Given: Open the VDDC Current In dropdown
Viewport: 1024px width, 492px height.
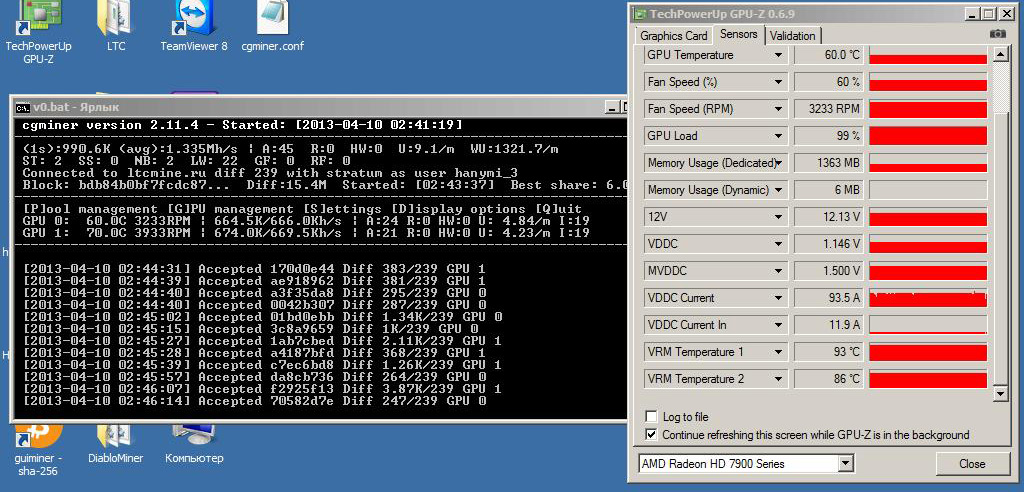Looking at the screenshot, I should pyautogui.click(x=778, y=325).
